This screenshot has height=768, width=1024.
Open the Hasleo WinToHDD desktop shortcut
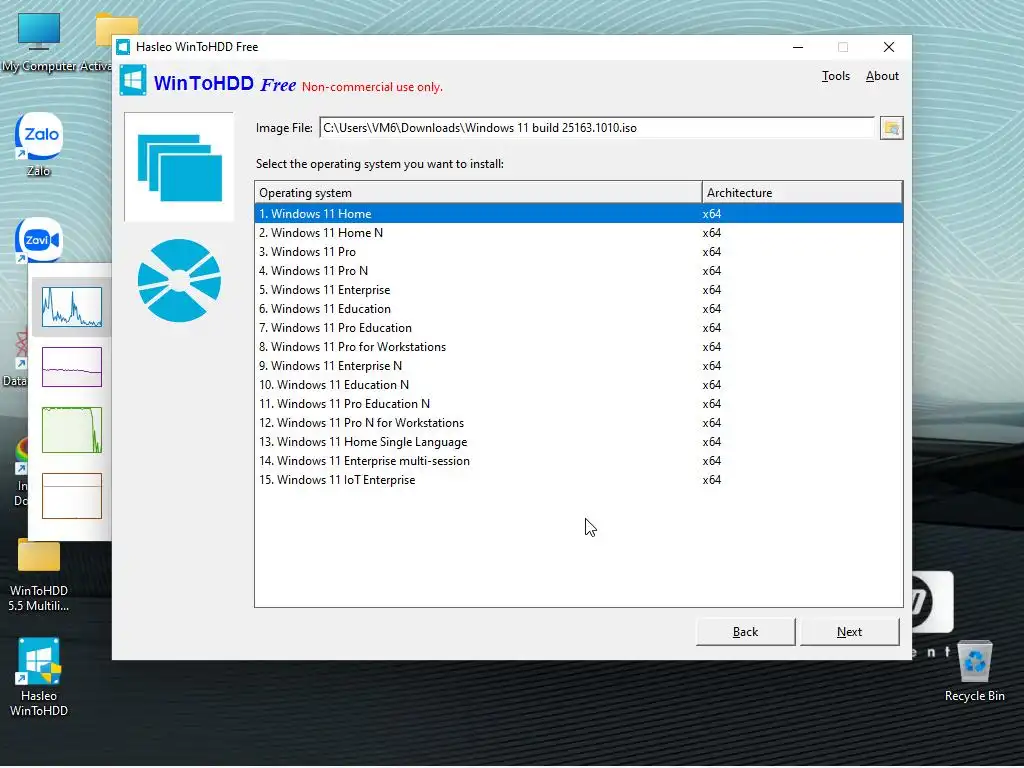(x=39, y=677)
